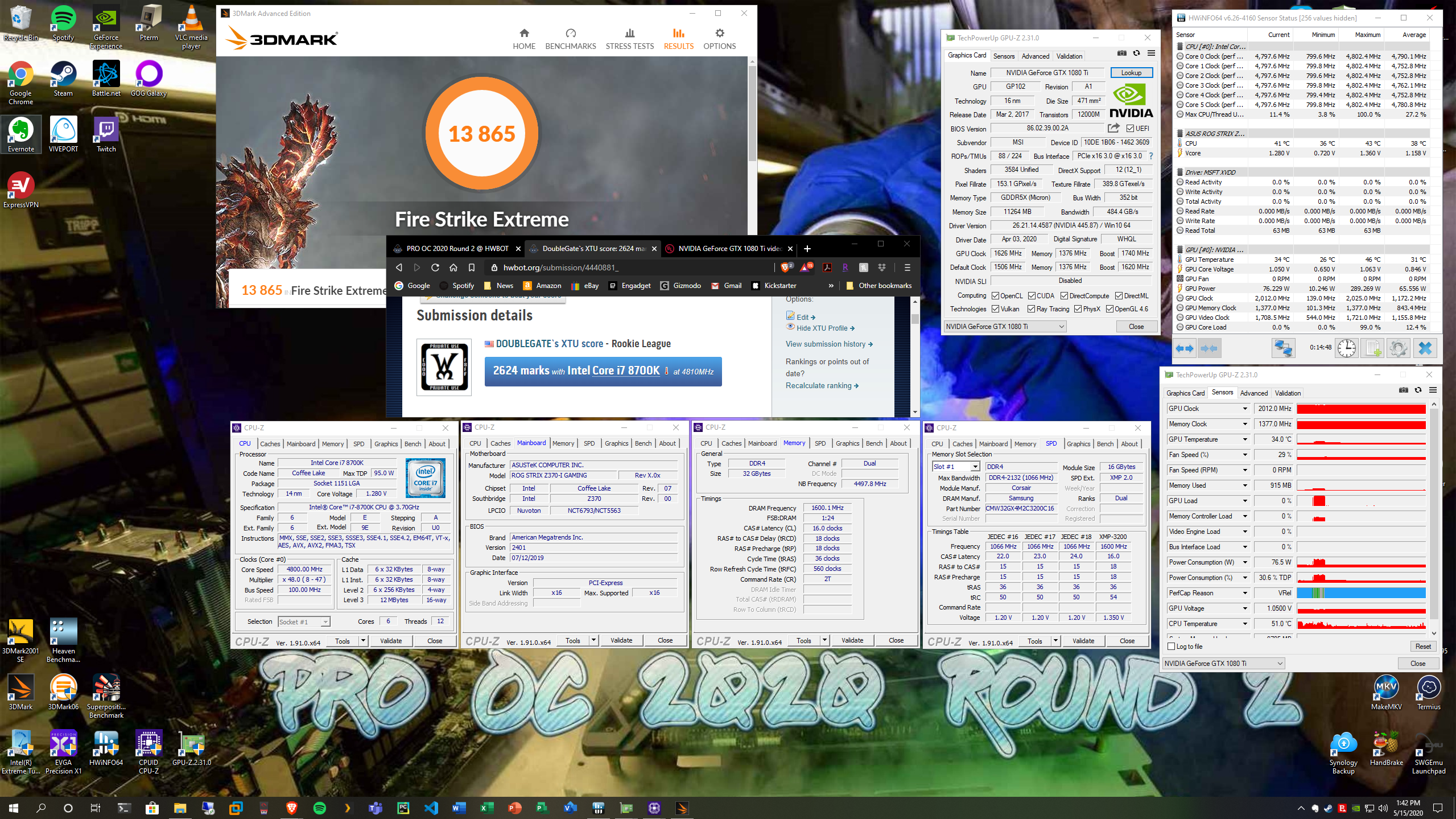Enable Log to file in GPU-Z Sensors
Viewport: 1456px width, 819px height.
tap(1171, 646)
